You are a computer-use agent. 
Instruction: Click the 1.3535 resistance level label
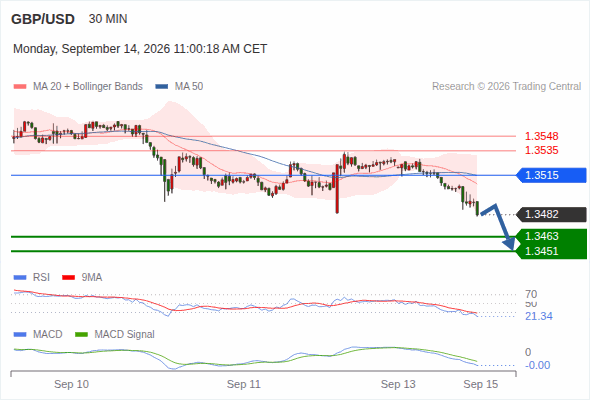[x=541, y=151]
